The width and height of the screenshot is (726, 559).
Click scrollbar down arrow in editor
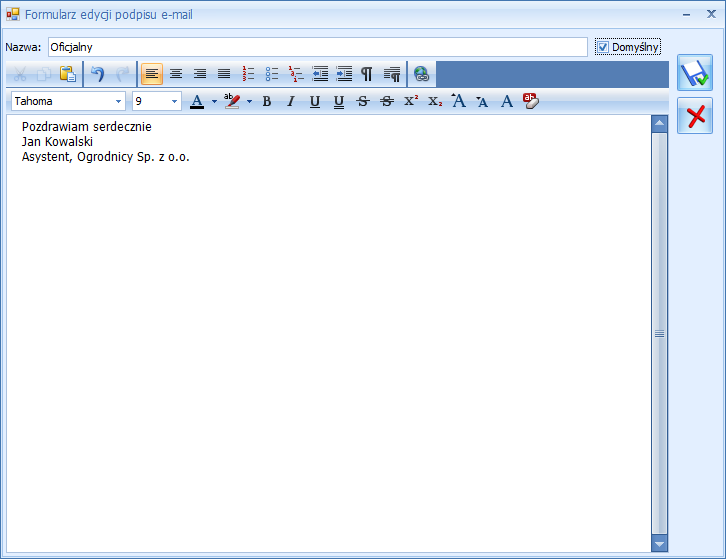click(x=659, y=544)
